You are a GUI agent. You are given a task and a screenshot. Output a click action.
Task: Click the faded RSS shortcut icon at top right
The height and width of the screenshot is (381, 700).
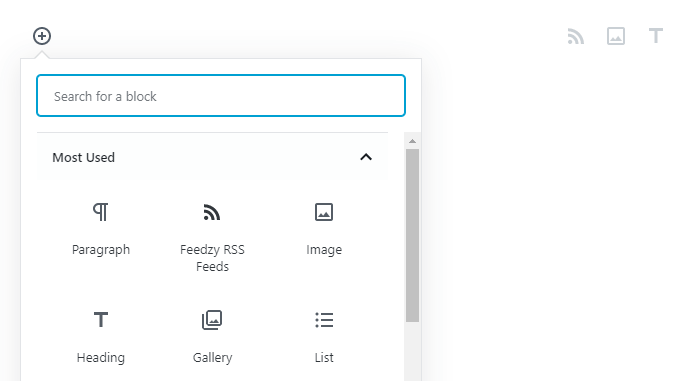click(x=575, y=36)
